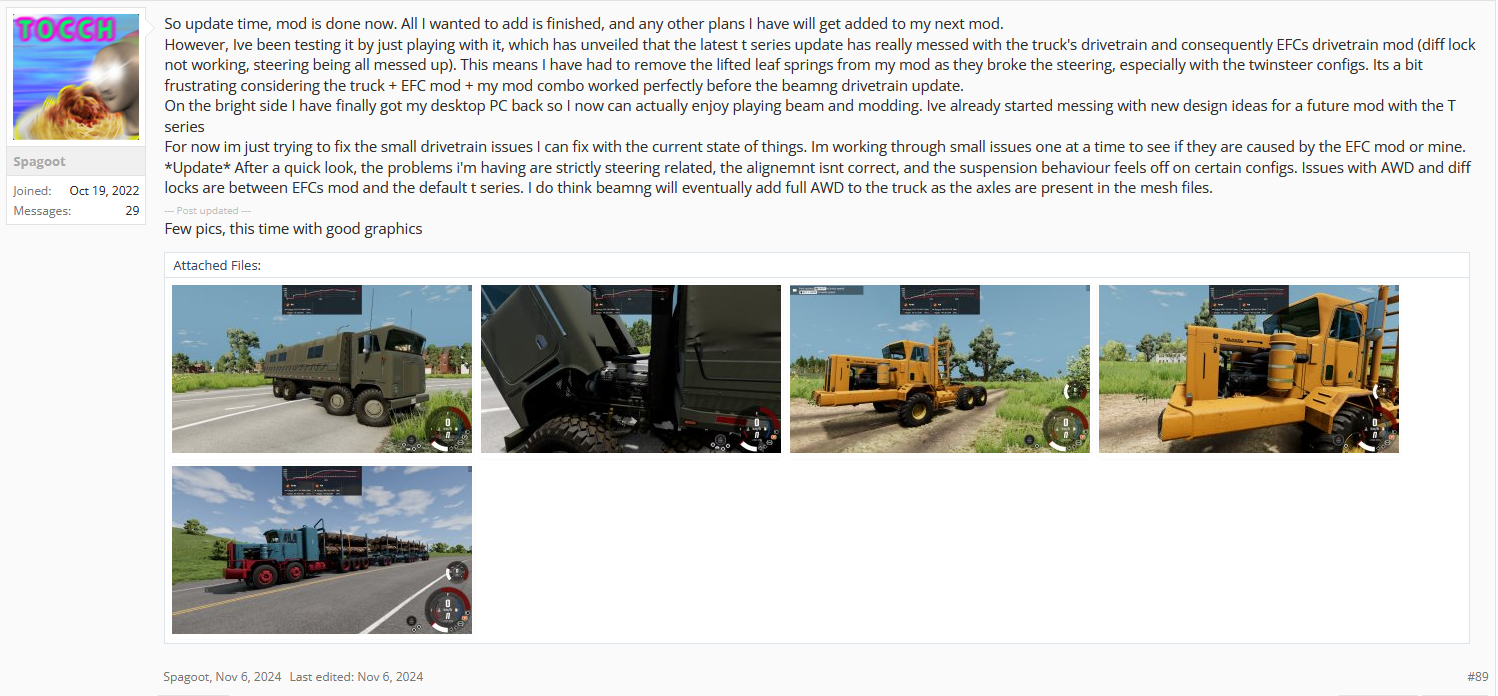Image resolution: width=1498 pixels, height=696 pixels.
Task: Open the green cab close-up thumbnail
Action: point(631,369)
